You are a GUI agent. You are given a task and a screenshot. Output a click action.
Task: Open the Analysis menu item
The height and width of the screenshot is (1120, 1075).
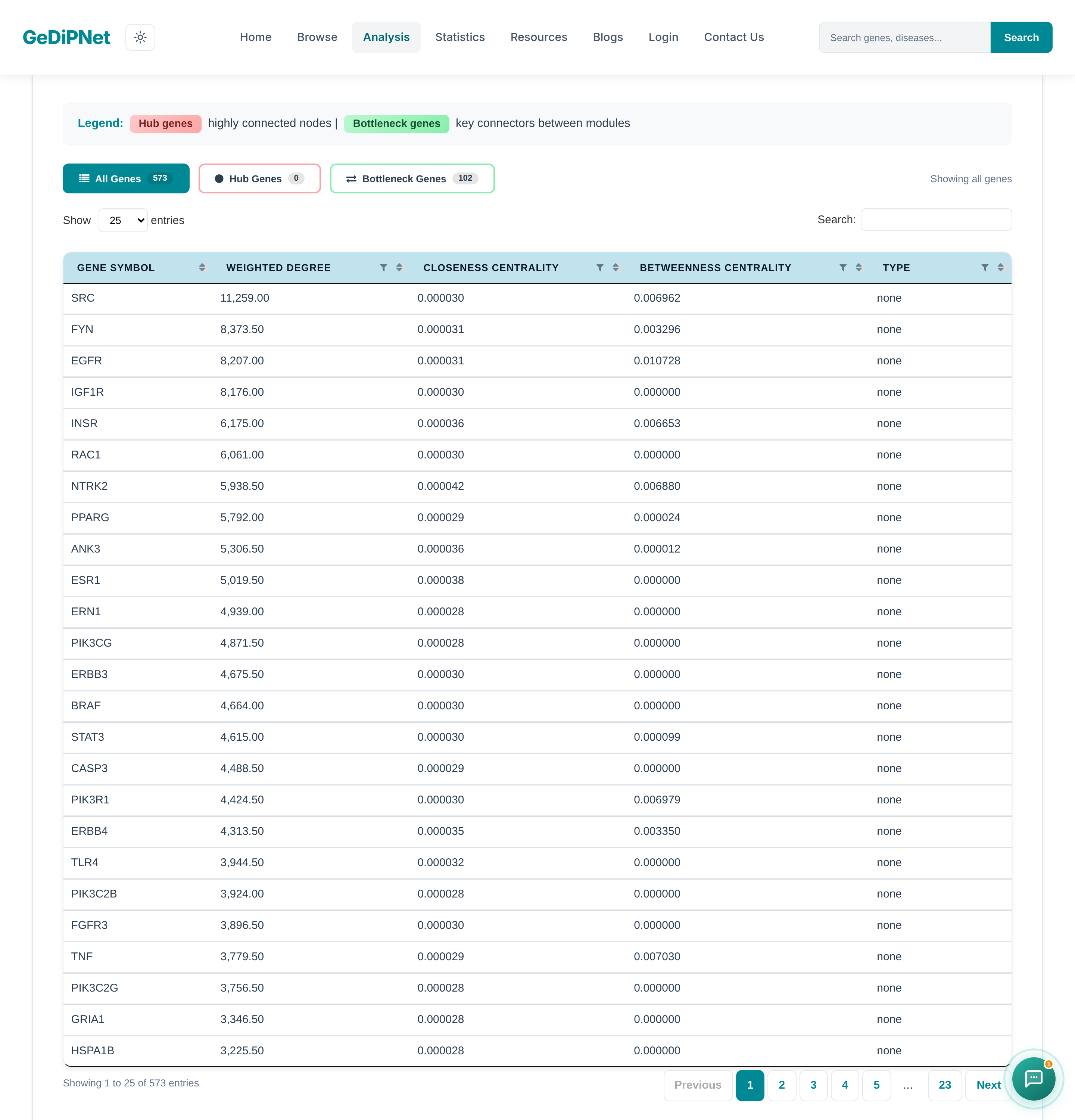click(x=386, y=37)
